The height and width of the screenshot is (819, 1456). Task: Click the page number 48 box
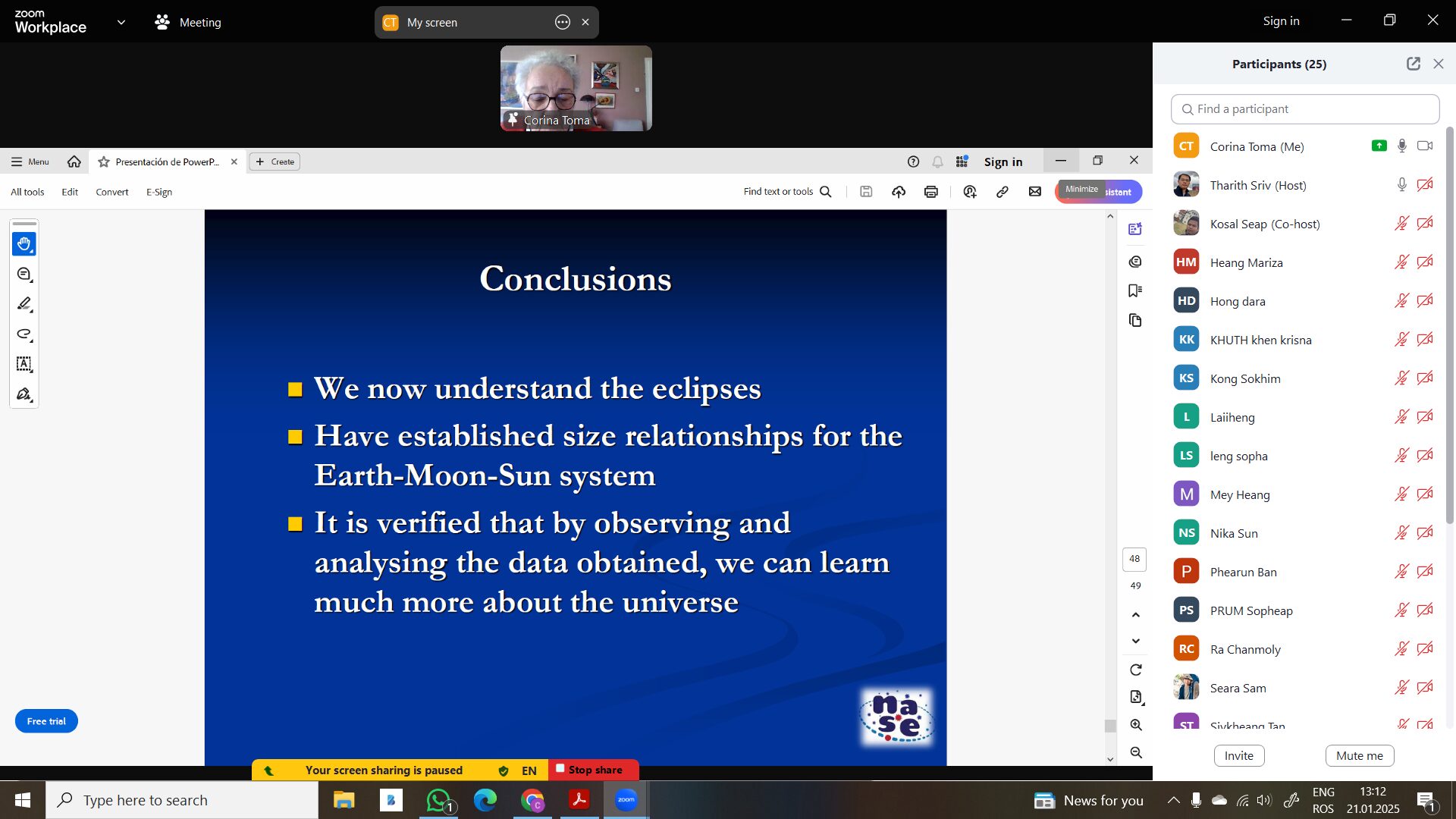coord(1134,559)
